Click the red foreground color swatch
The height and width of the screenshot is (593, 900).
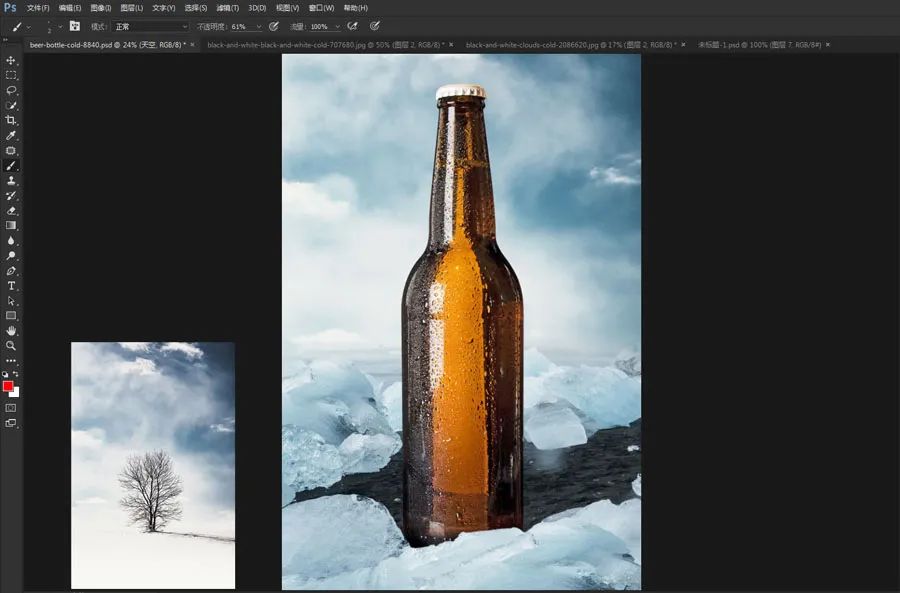[8, 386]
